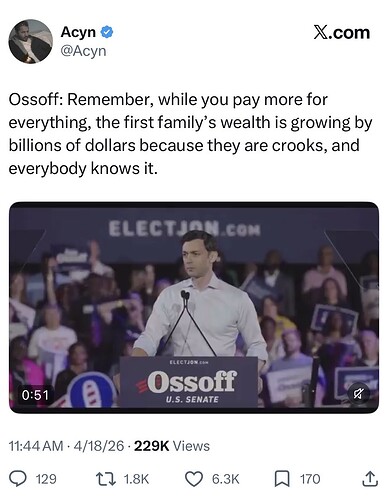
Task: Open the Acyn display name
Action: click(x=78, y=32)
